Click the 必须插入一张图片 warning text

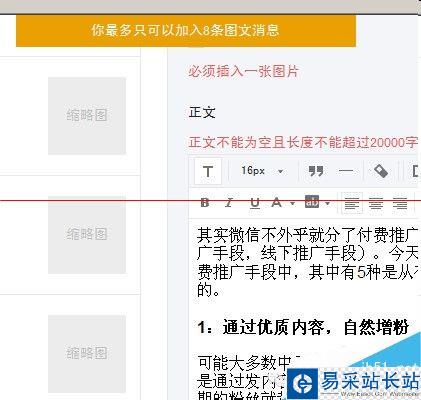(243, 71)
